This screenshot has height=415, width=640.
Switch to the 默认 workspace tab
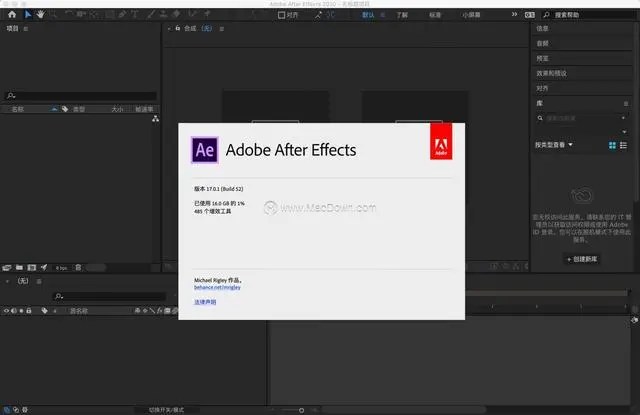tap(368, 15)
